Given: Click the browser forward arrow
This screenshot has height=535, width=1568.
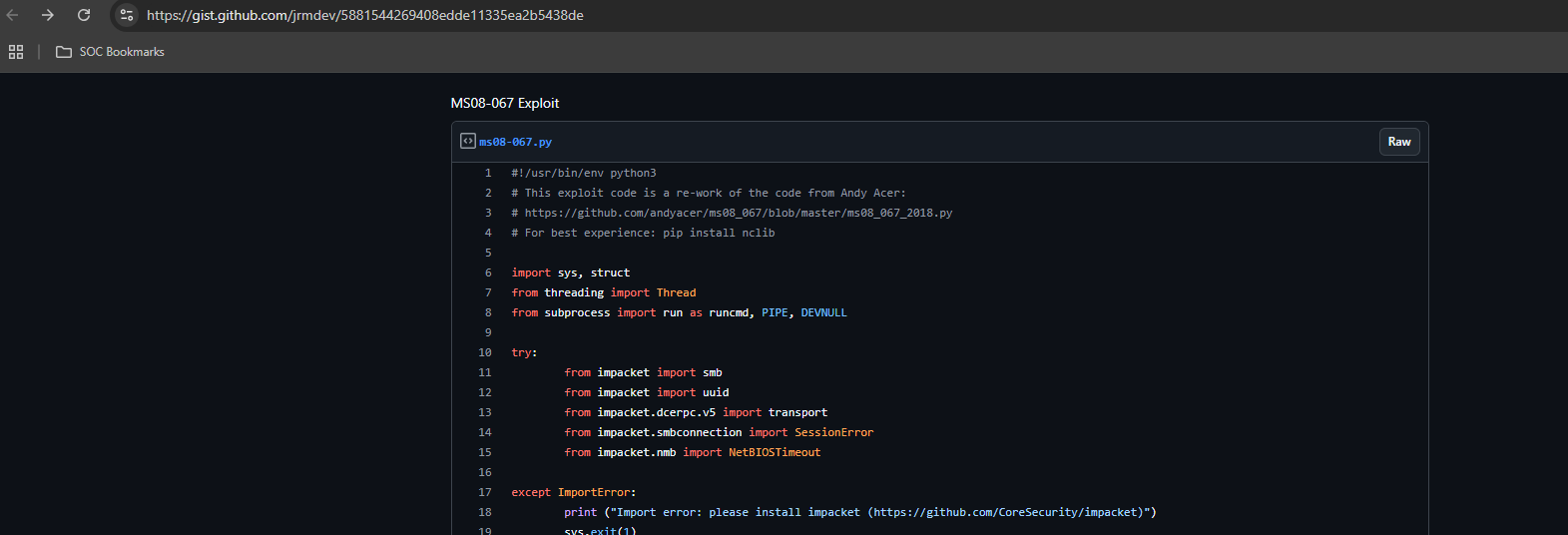Looking at the screenshot, I should point(48,15).
